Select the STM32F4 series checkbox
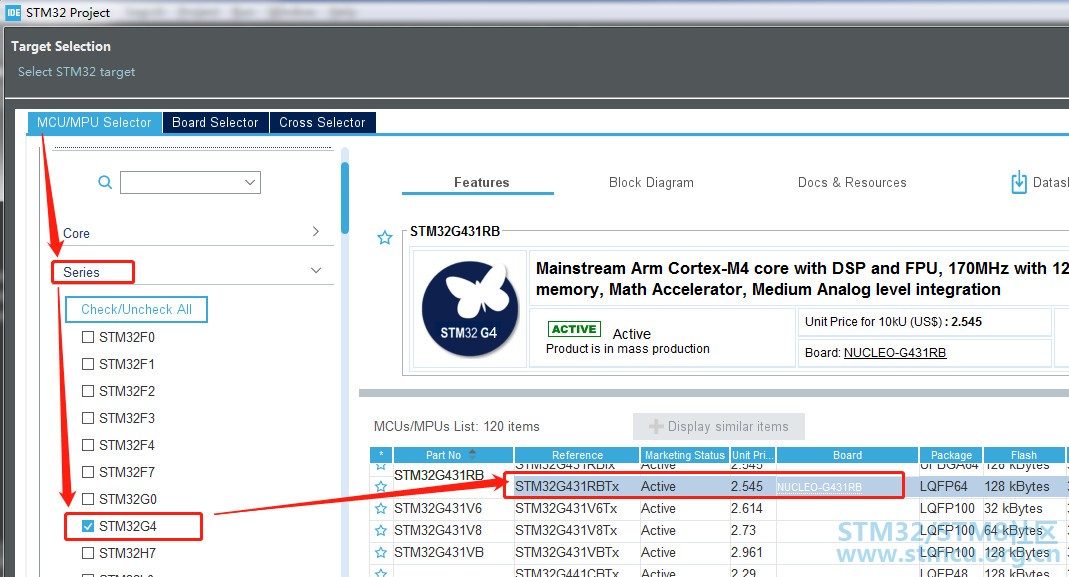This screenshot has width=1069, height=577. (88, 445)
